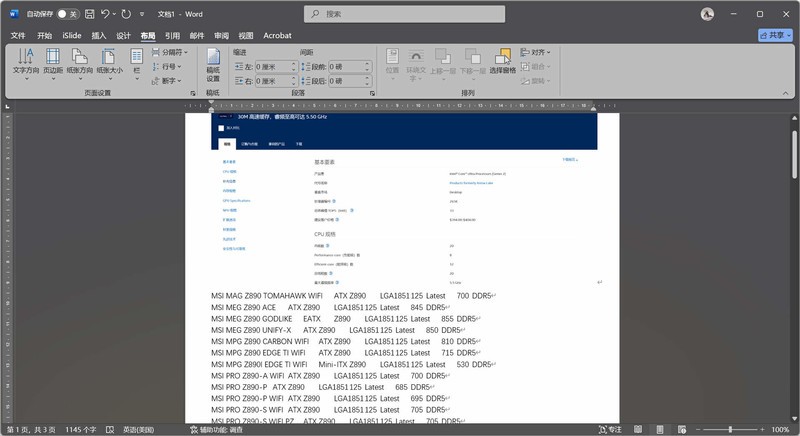Open the 段落 paragraph dialog launcher
The height and width of the screenshot is (436, 800).
[372, 93]
